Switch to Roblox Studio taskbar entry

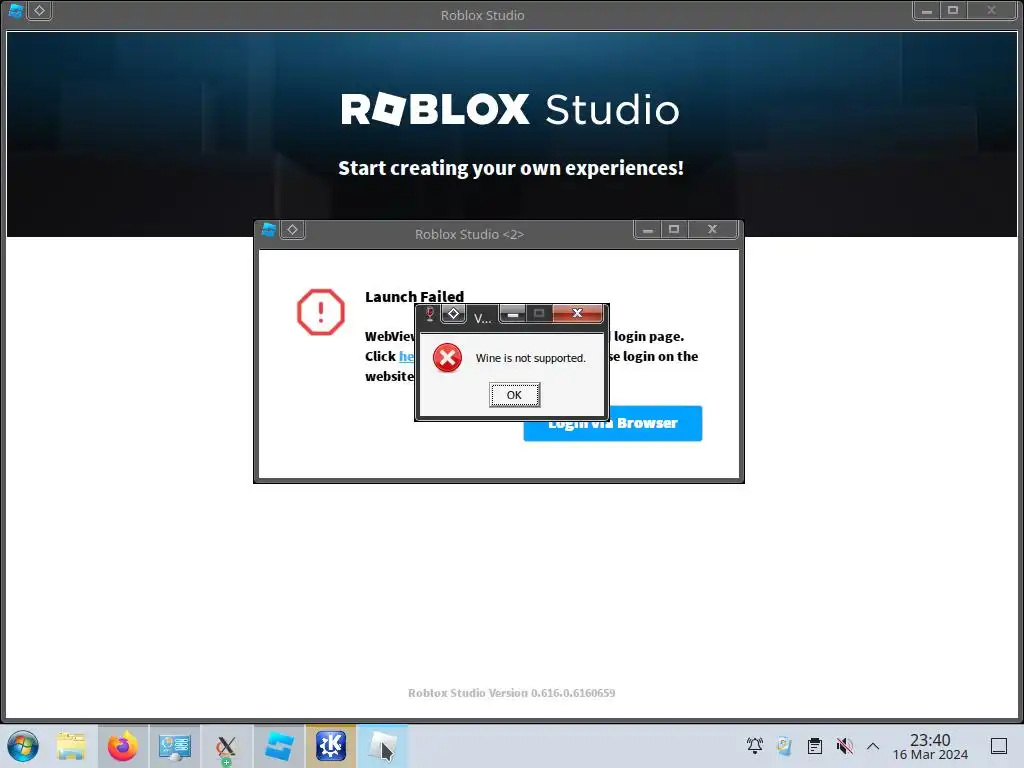click(279, 746)
